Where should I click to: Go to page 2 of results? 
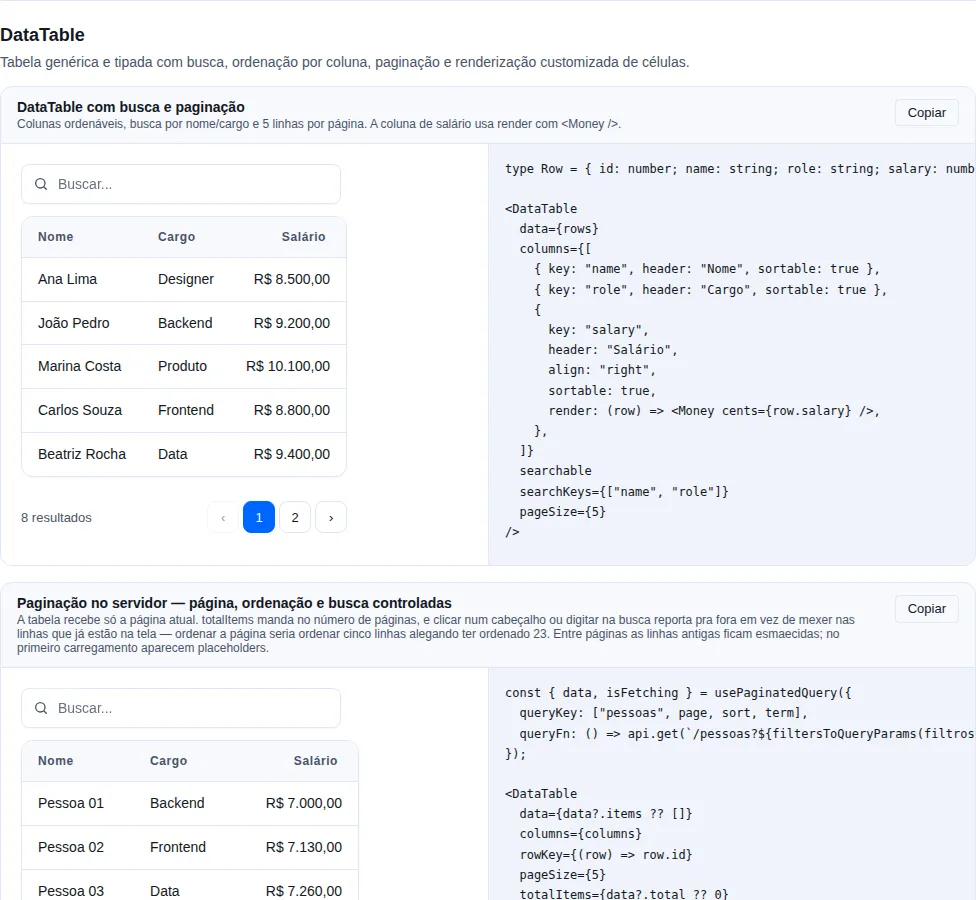point(295,517)
